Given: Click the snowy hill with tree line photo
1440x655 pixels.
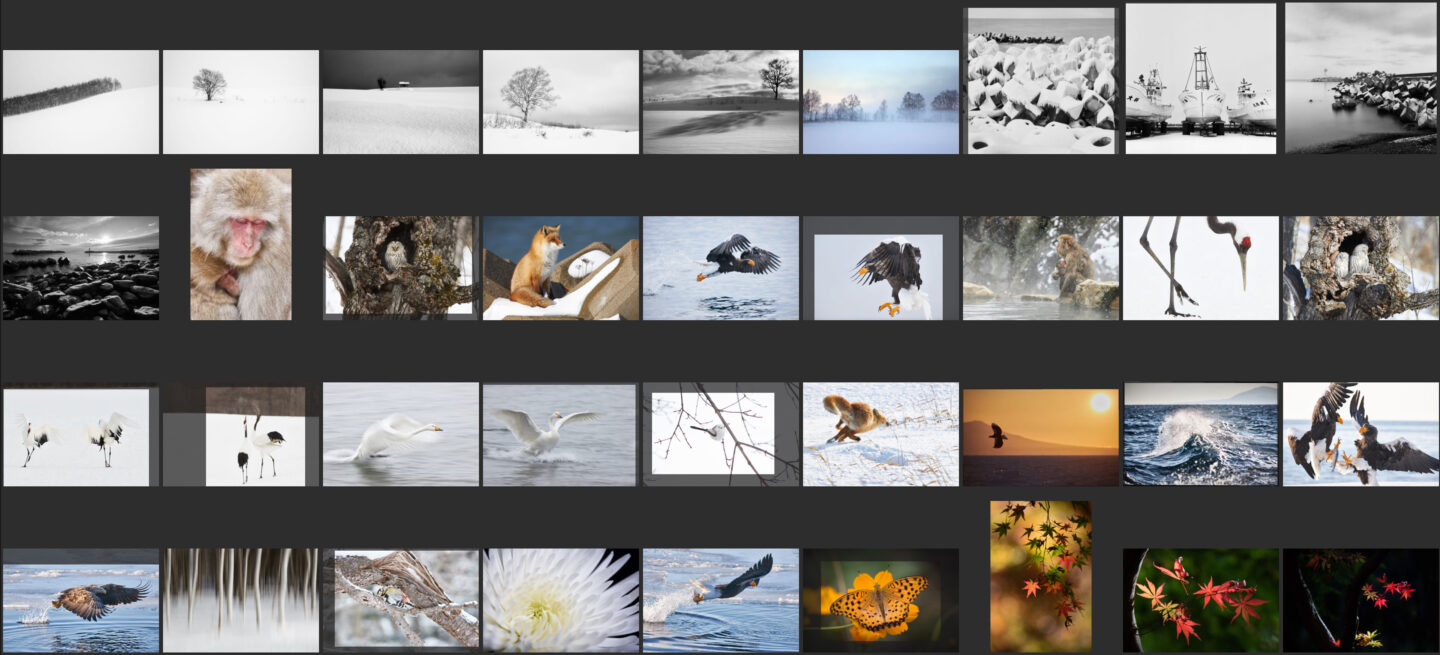Looking at the screenshot, I should (x=80, y=102).
